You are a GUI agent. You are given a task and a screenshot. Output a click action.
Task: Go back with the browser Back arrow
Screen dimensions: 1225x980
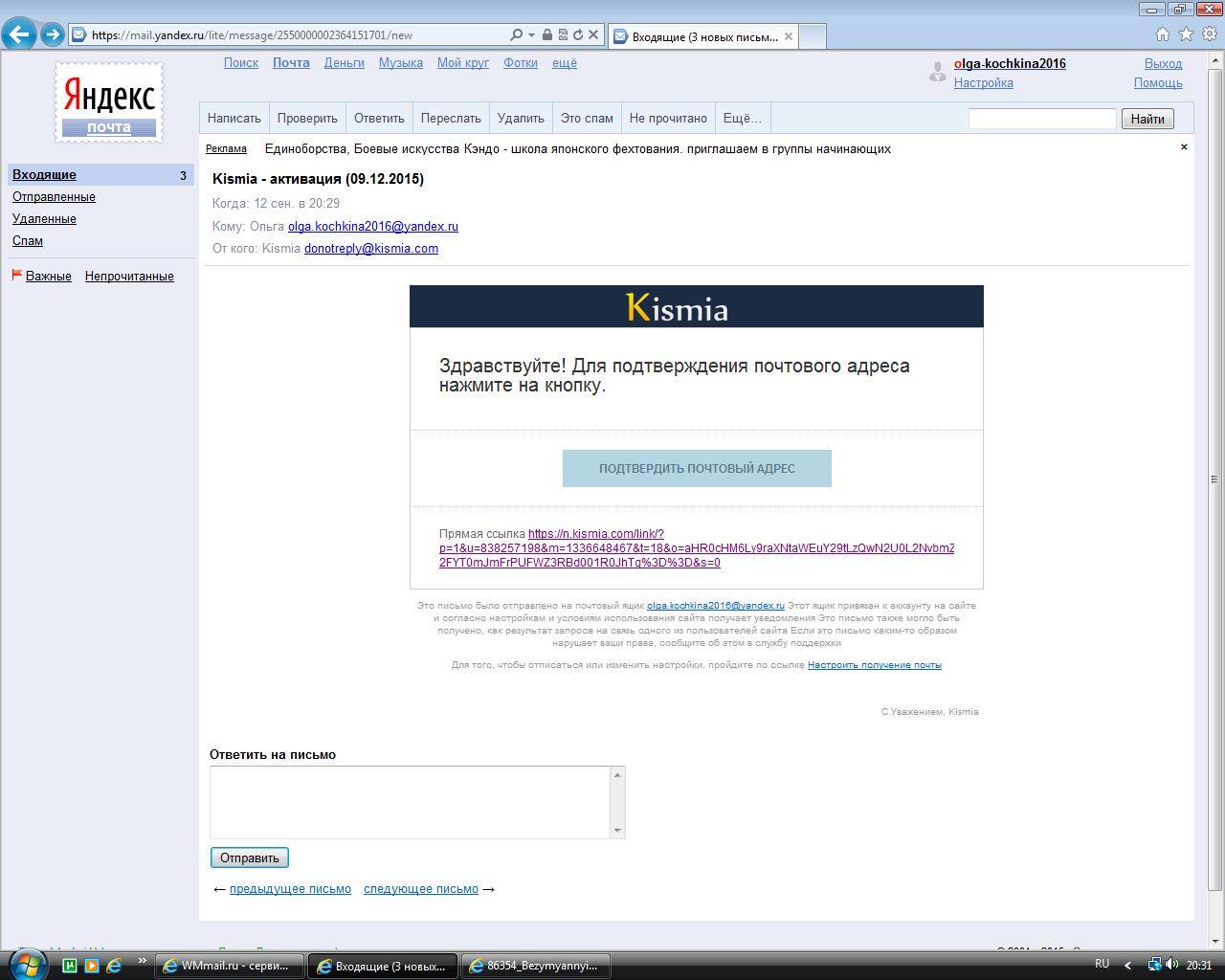coord(18,34)
